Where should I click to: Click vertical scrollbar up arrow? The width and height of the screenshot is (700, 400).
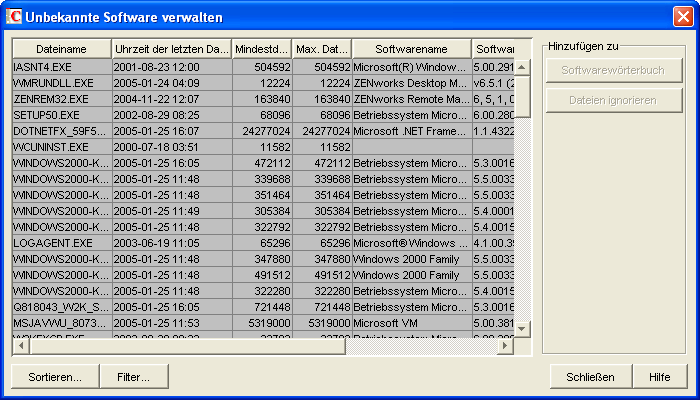522,67
